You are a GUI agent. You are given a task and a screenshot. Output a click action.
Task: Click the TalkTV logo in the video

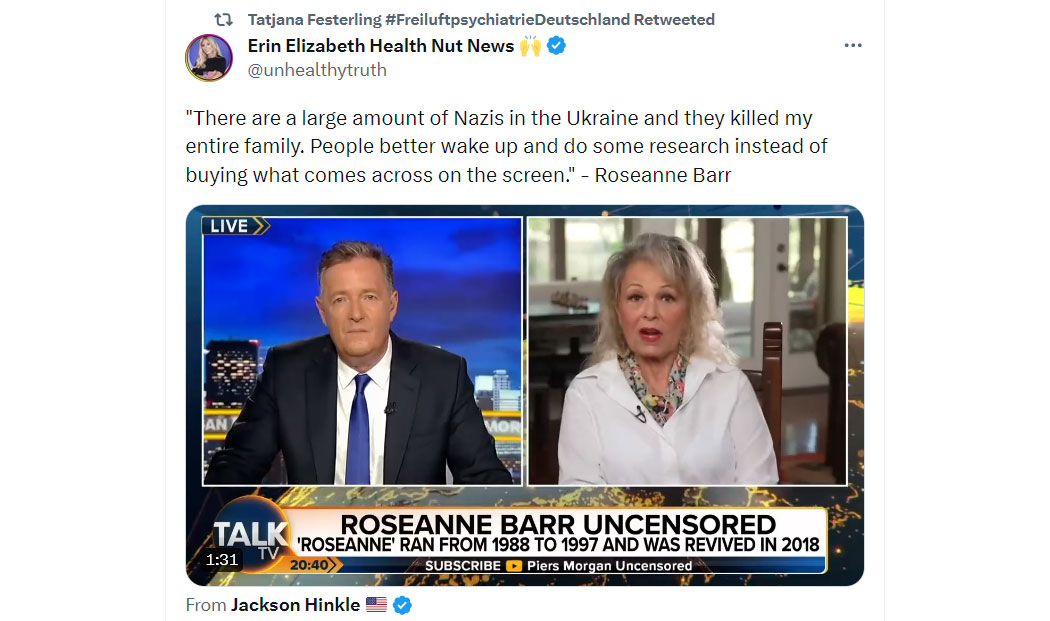(x=251, y=538)
